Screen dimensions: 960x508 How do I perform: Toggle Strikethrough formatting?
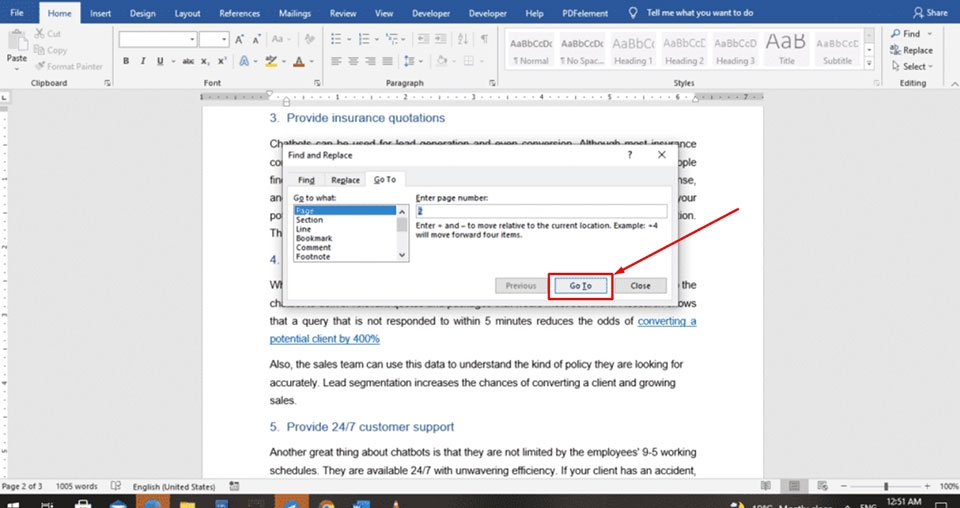coord(189,61)
